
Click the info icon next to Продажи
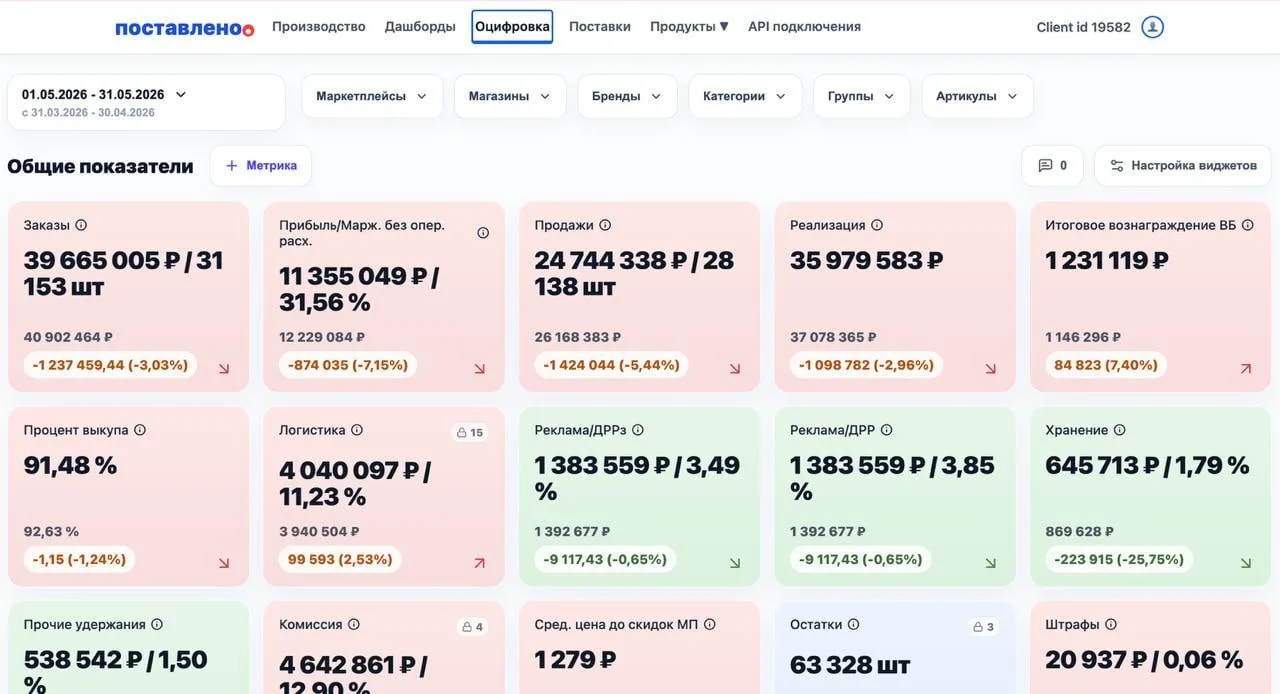pyautogui.click(x=605, y=225)
